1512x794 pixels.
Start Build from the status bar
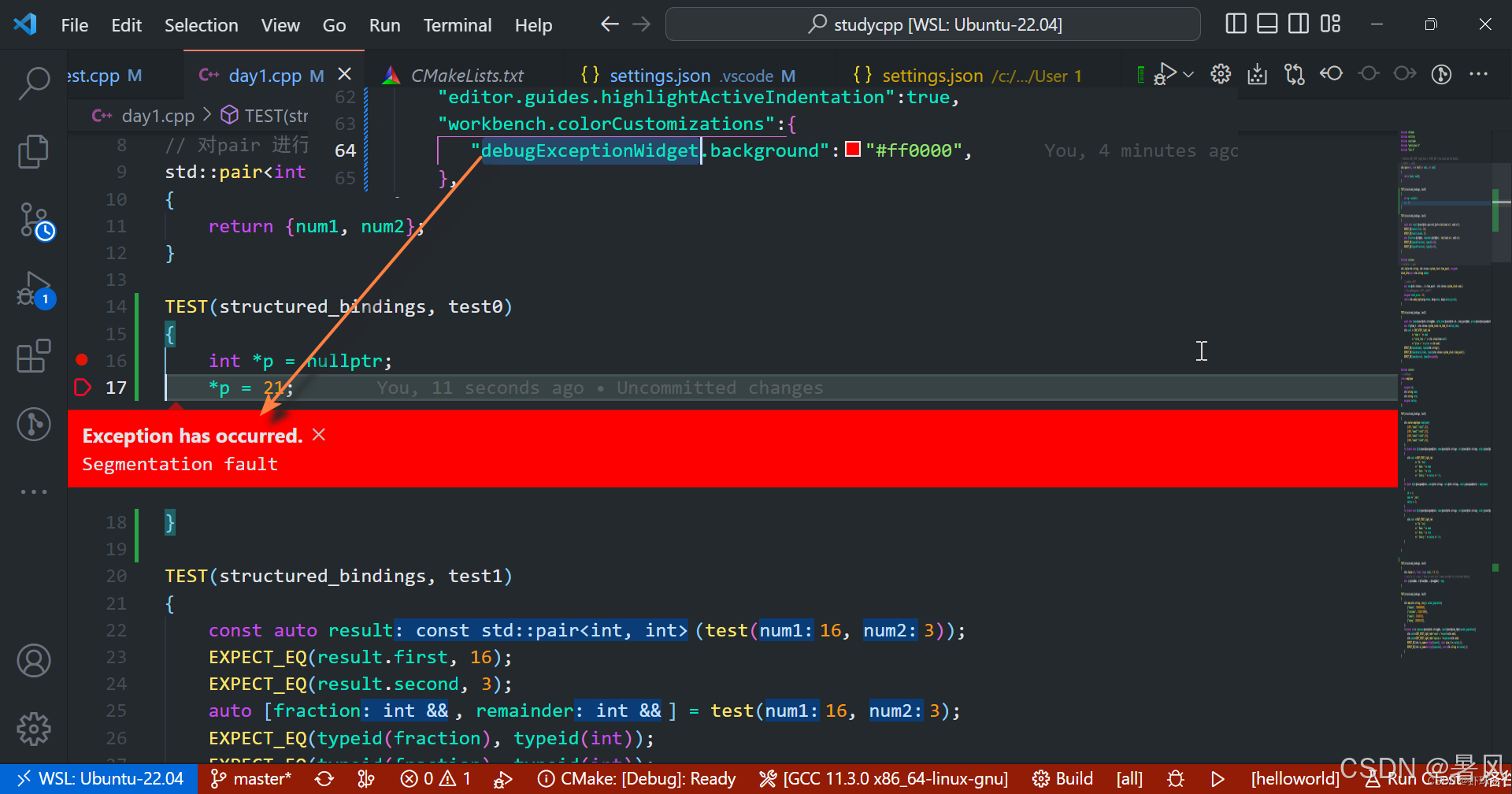tap(1073, 778)
